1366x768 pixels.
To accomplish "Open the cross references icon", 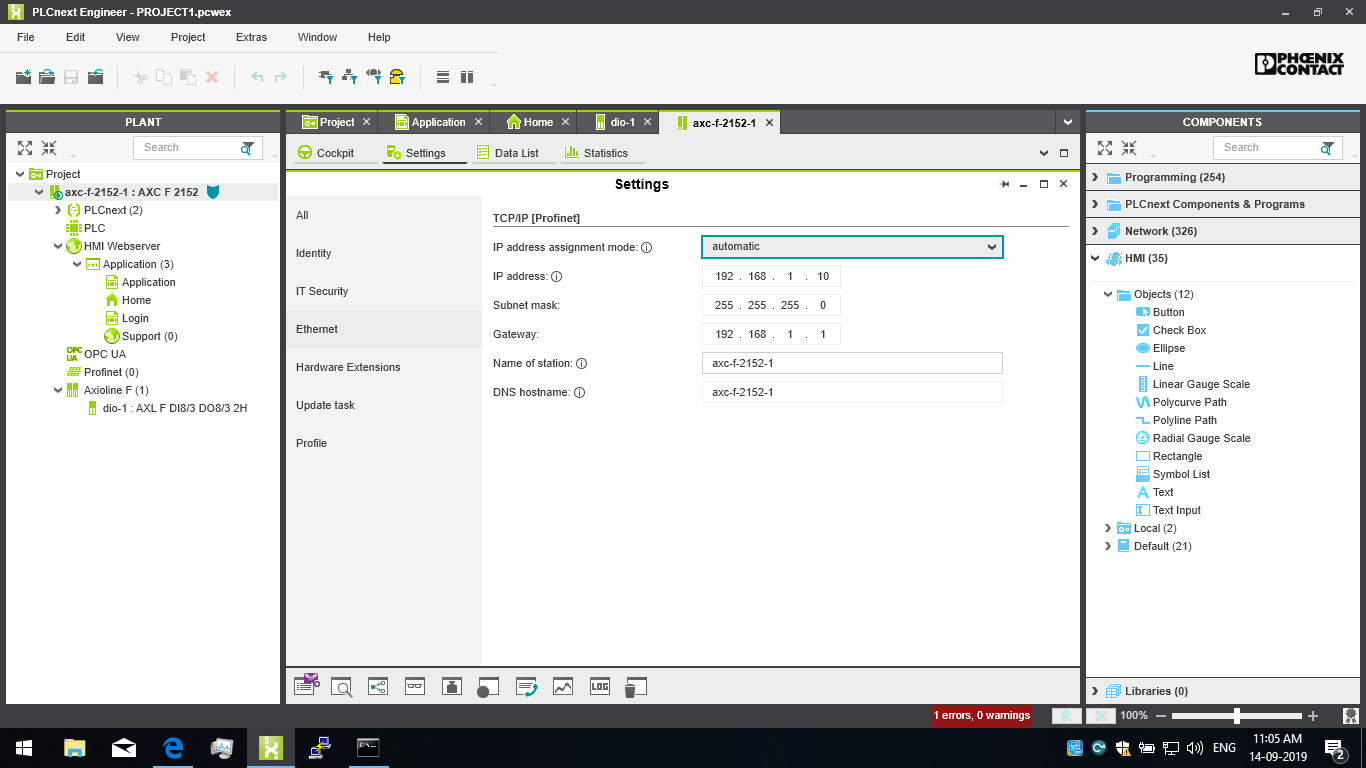I will pyautogui.click(x=378, y=686).
